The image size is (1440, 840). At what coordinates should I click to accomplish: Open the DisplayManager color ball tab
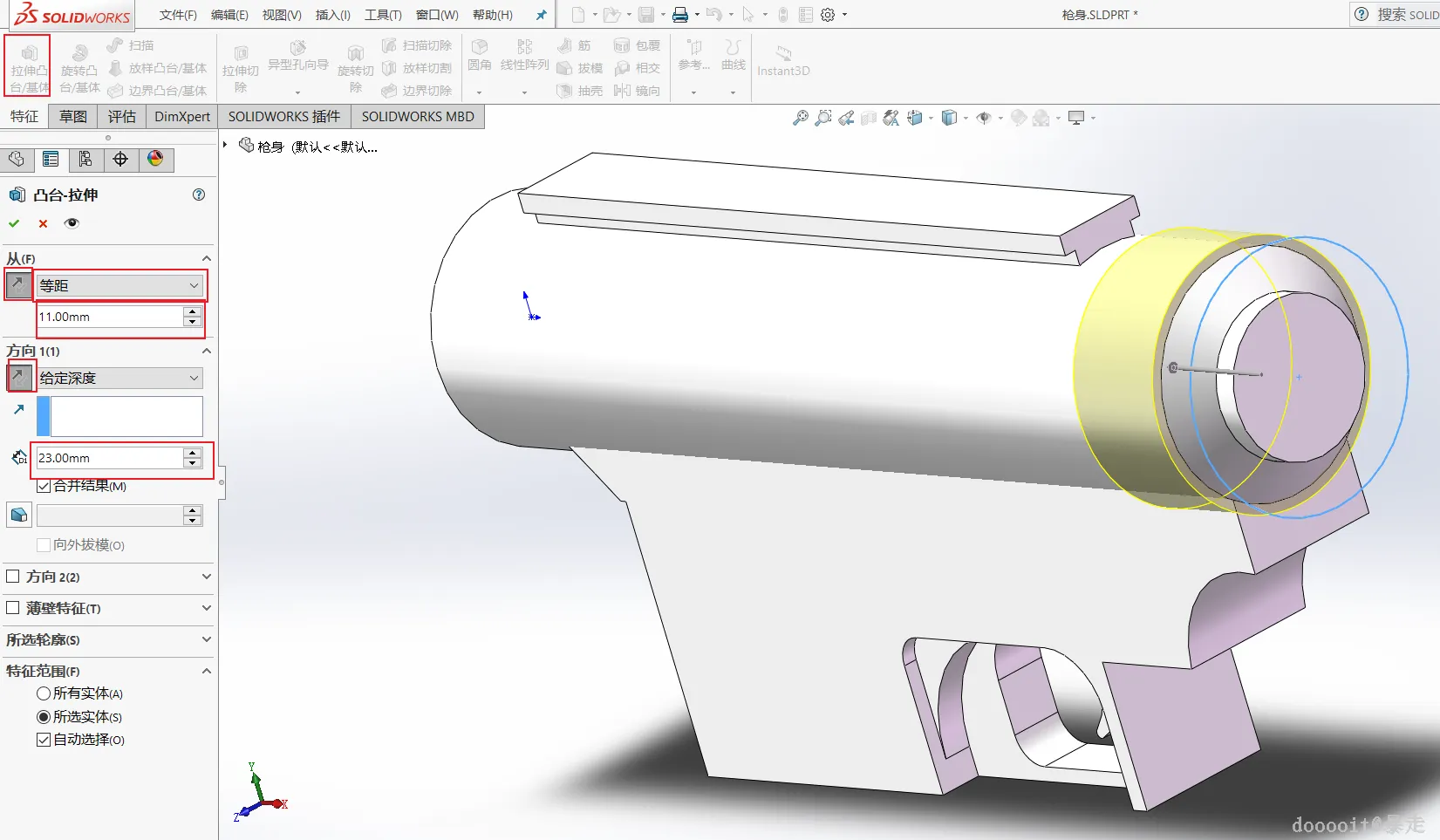[155, 159]
